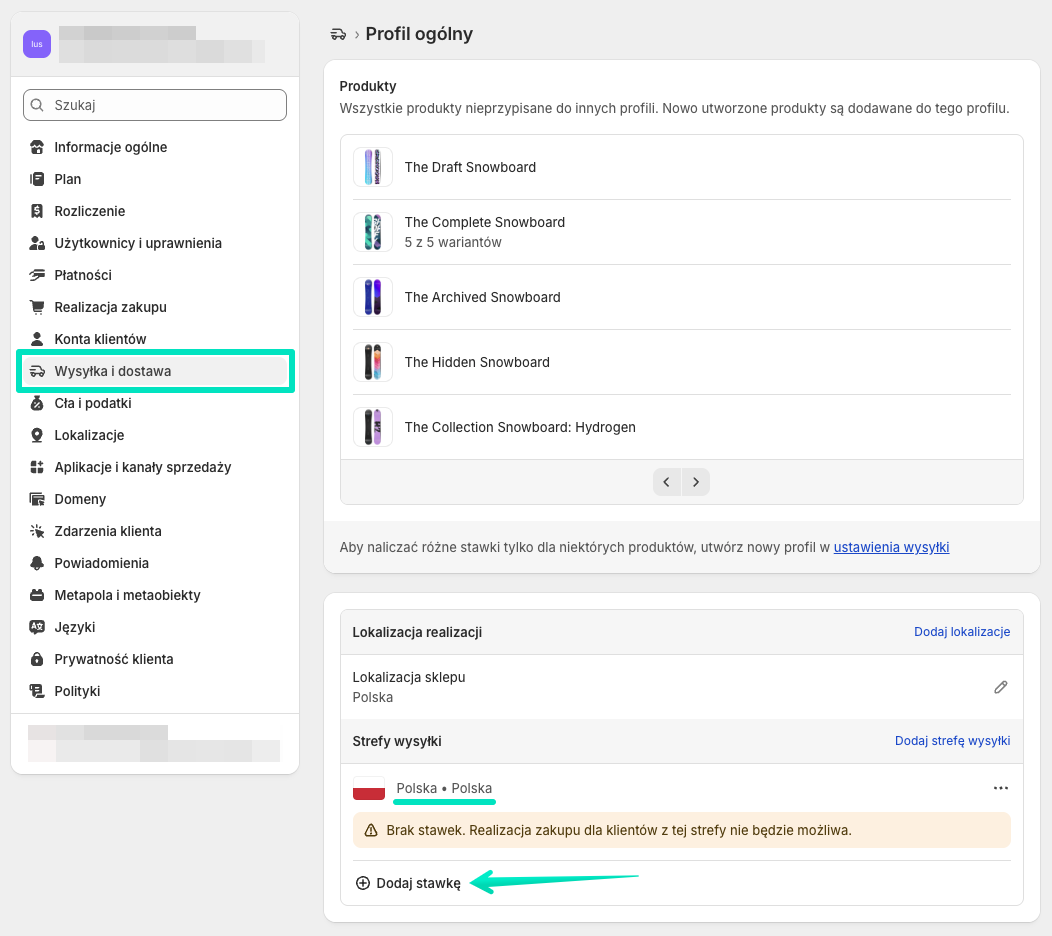Click Dodaj strefę wysyłki link
Screen dimensions: 1052x936
(952, 741)
